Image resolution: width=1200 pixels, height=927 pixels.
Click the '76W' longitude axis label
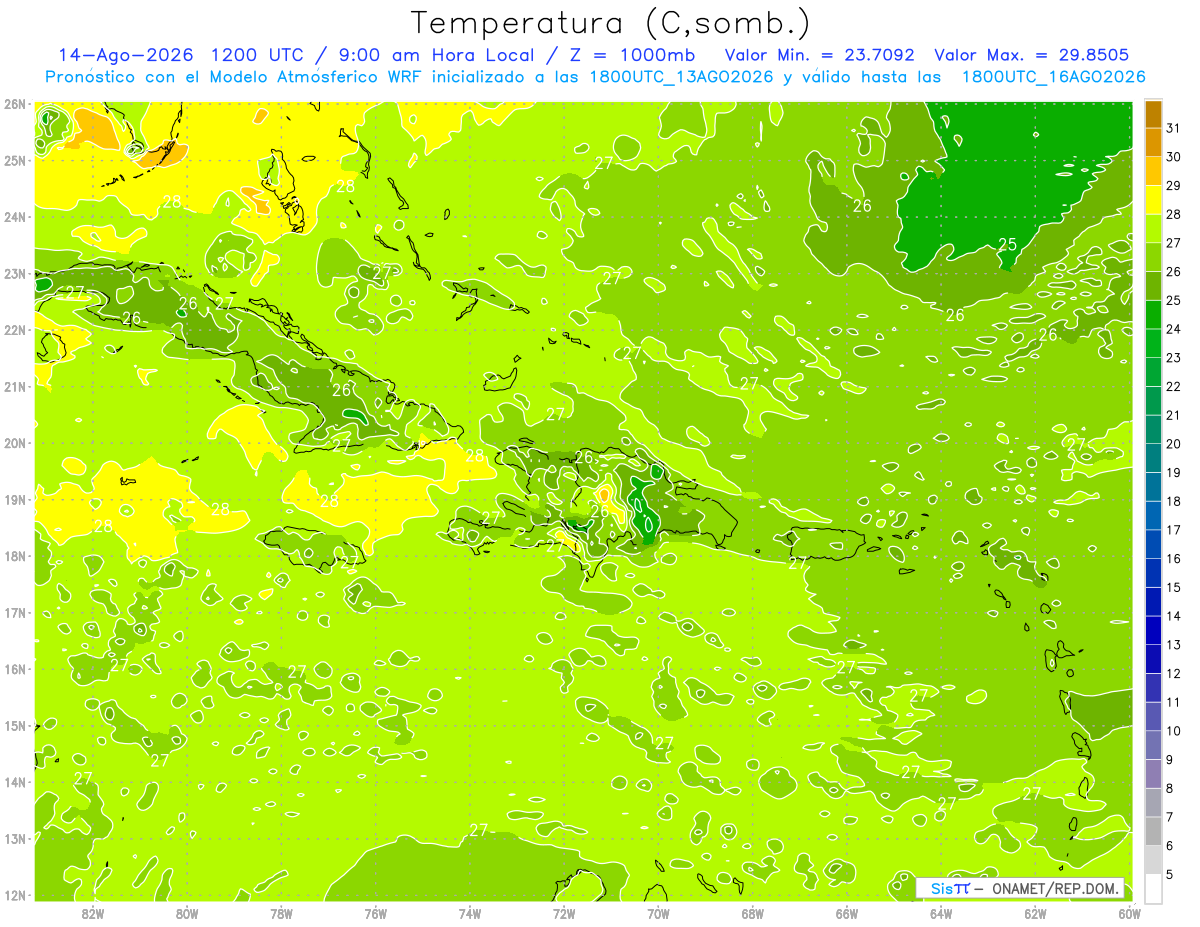pos(376,913)
